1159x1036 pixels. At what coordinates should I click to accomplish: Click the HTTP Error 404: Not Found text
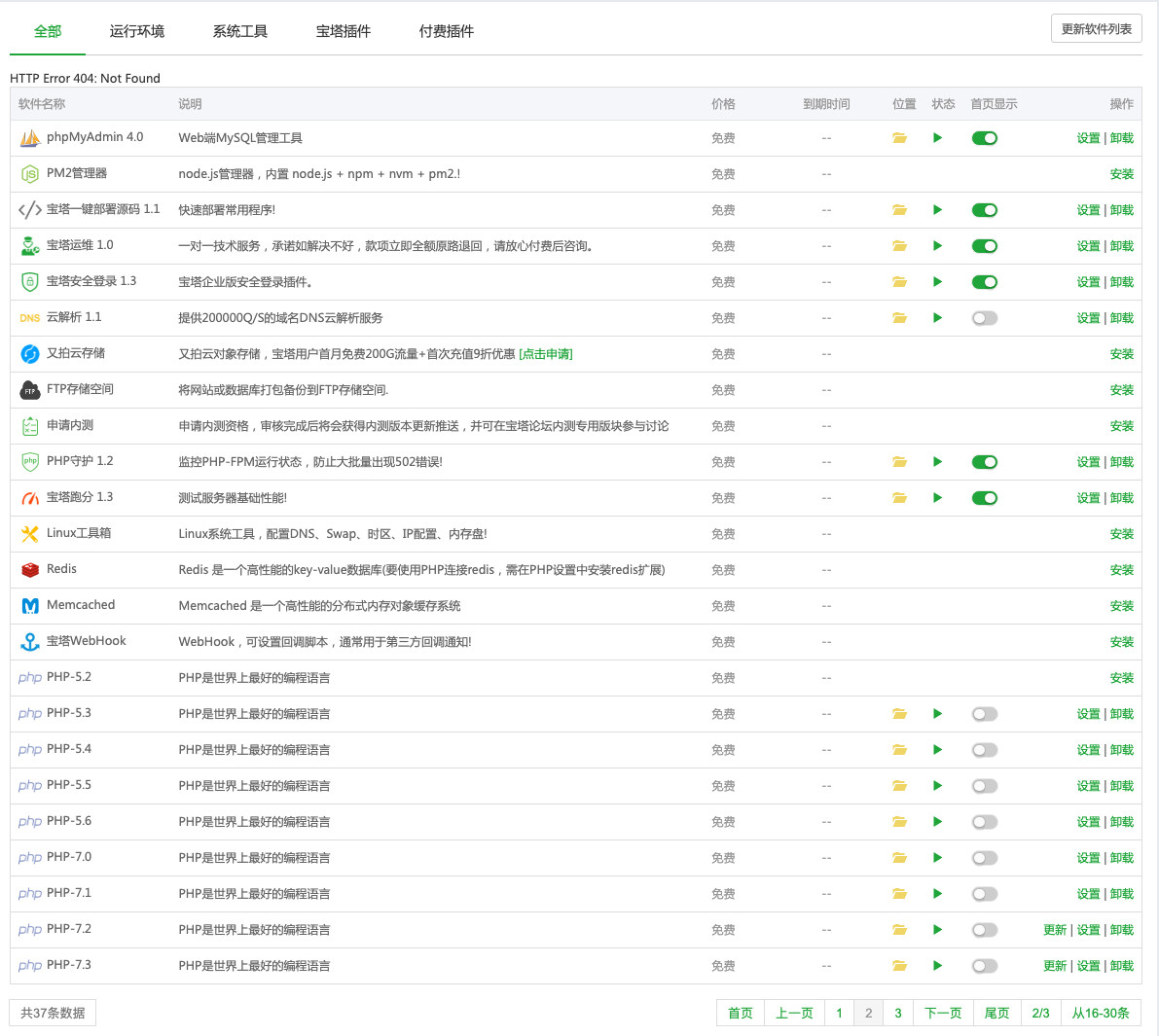(x=85, y=79)
